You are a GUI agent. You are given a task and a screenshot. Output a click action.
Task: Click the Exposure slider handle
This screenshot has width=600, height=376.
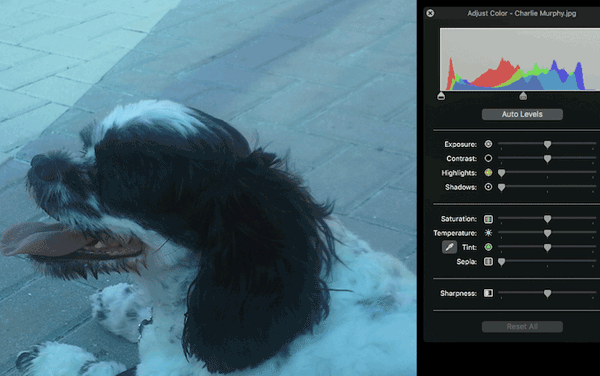[548, 144]
